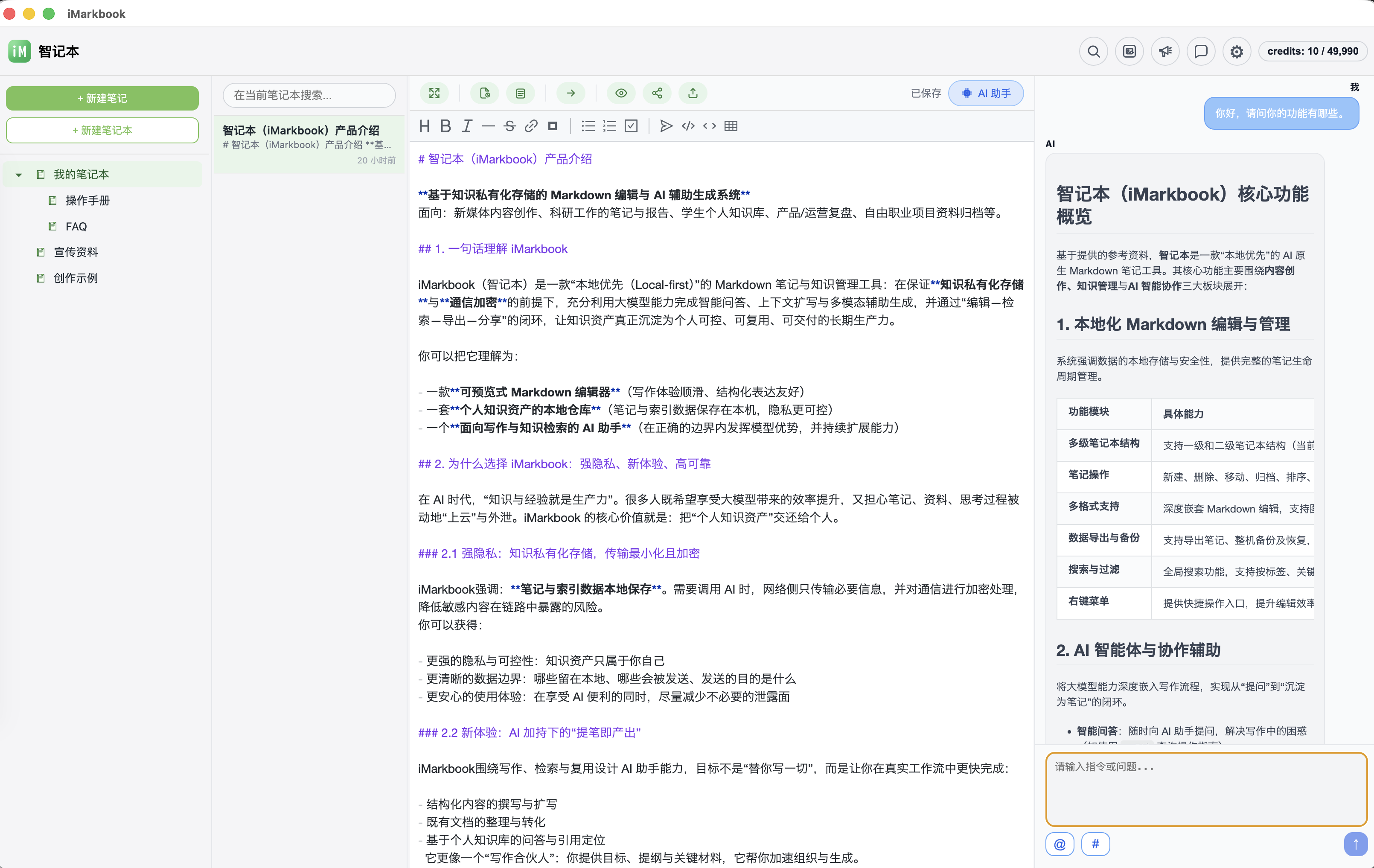The height and width of the screenshot is (868, 1374).
Task: Toggle the preview eye icon
Action: [621, 93]
